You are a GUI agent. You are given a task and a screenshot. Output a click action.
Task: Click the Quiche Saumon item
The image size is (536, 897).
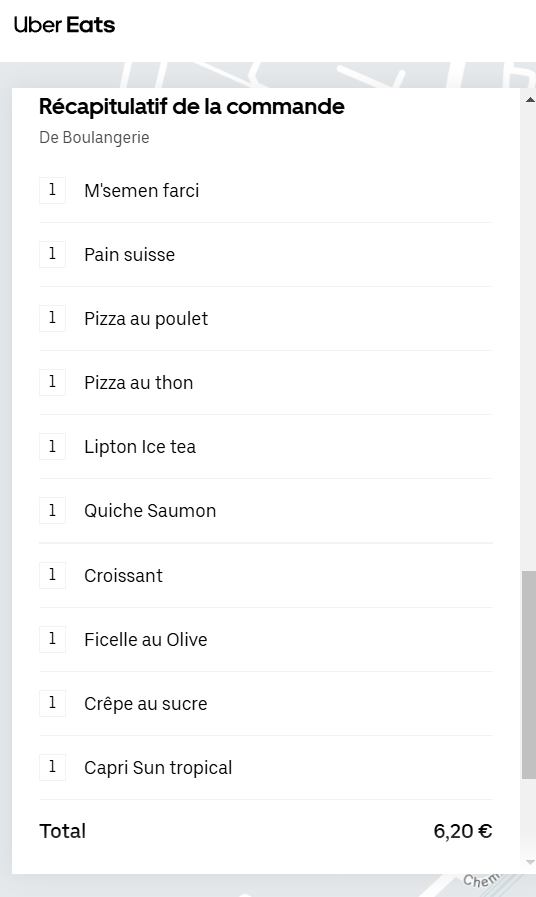(265, 511)
